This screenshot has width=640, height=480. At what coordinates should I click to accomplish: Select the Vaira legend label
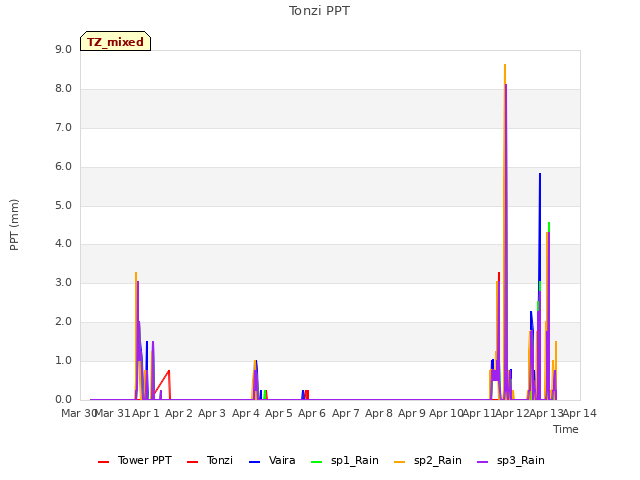282,460
